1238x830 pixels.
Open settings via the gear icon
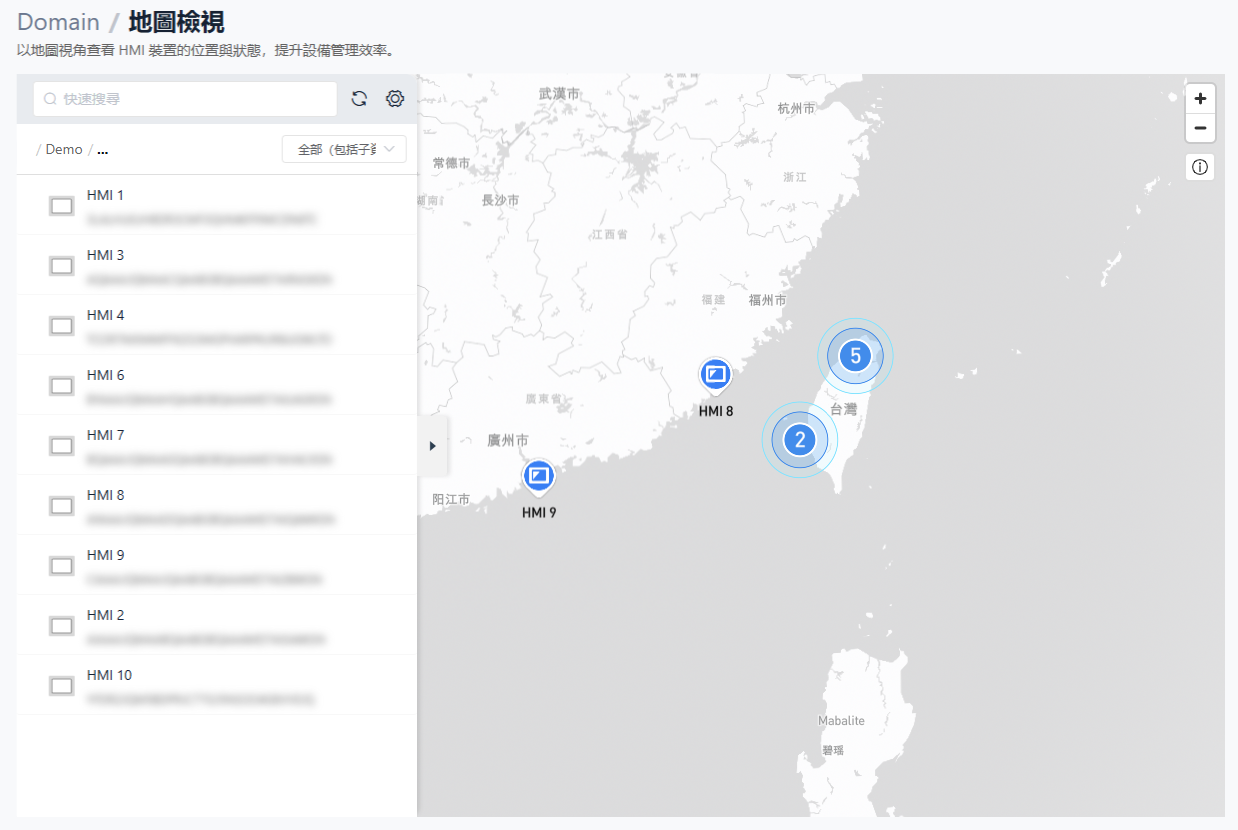click(395, 98)
